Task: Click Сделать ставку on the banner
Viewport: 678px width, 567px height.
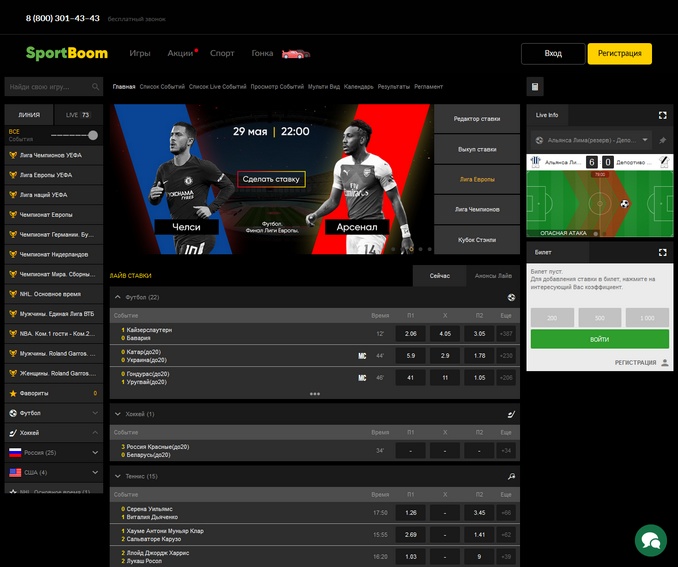Action: 271,179
